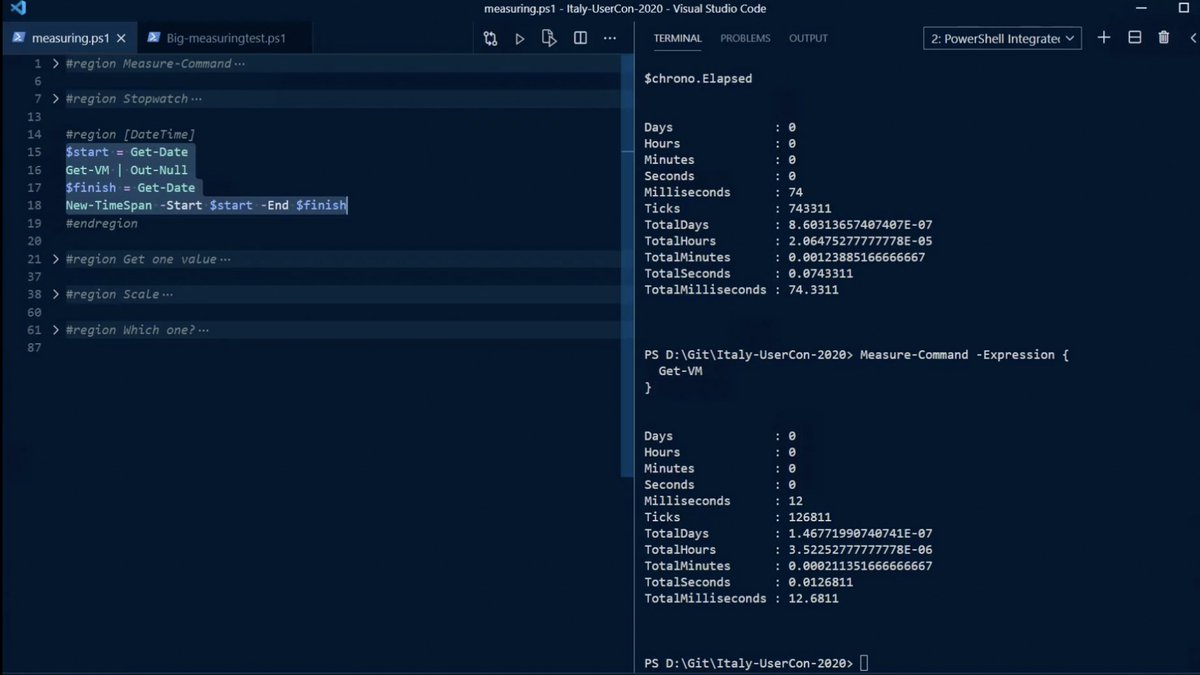Open the Run Active File icon

[549, 38]
